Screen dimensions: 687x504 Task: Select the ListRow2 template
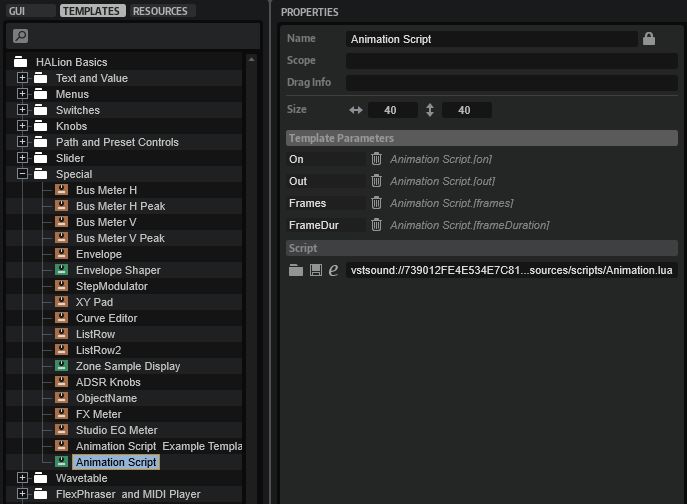(98, 350)
